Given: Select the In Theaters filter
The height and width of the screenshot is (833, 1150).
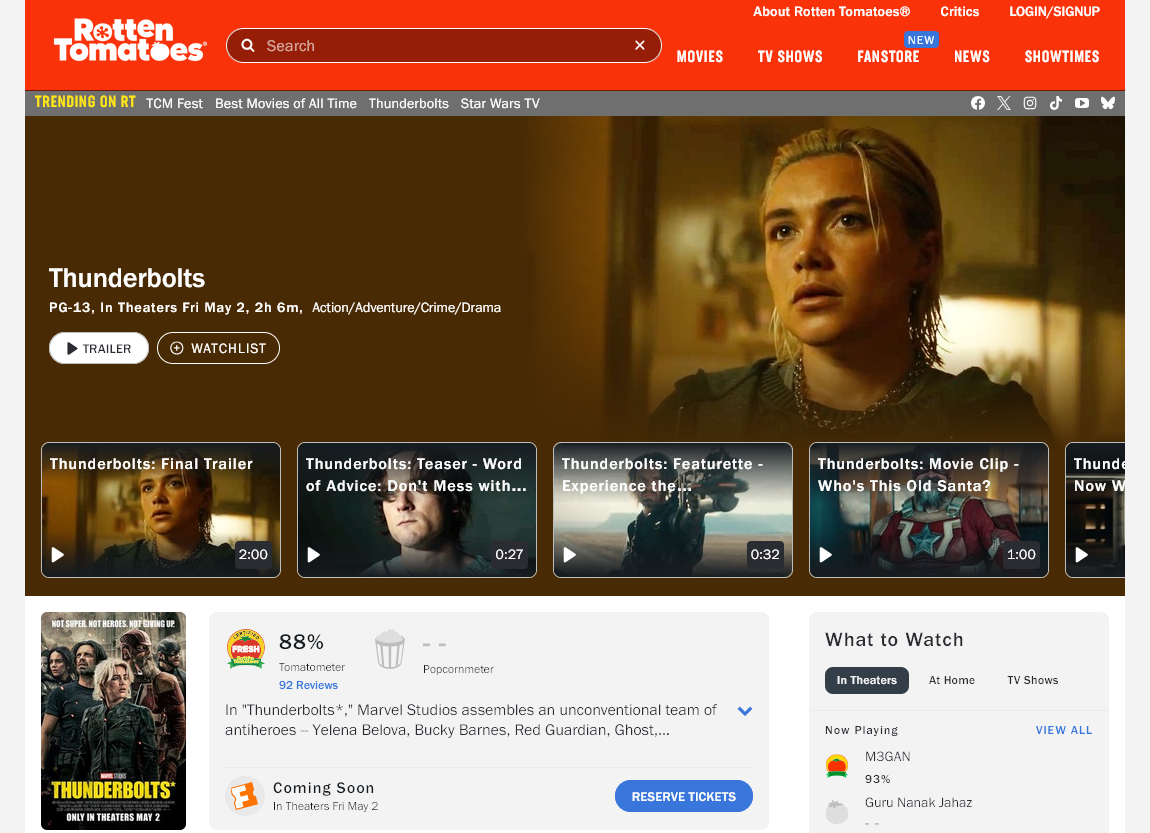Looking at the screenshot, I should 866,680.
